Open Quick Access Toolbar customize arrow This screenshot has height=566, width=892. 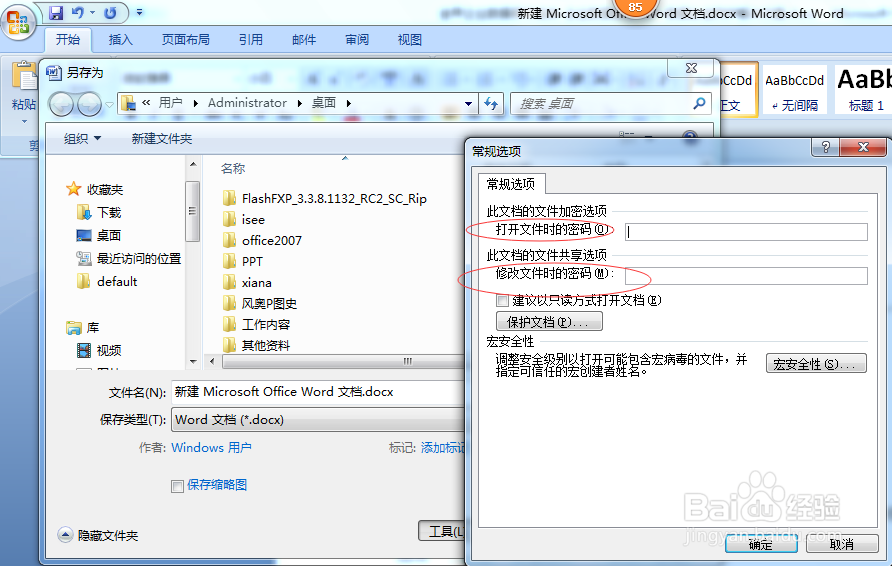coord(139,12)
